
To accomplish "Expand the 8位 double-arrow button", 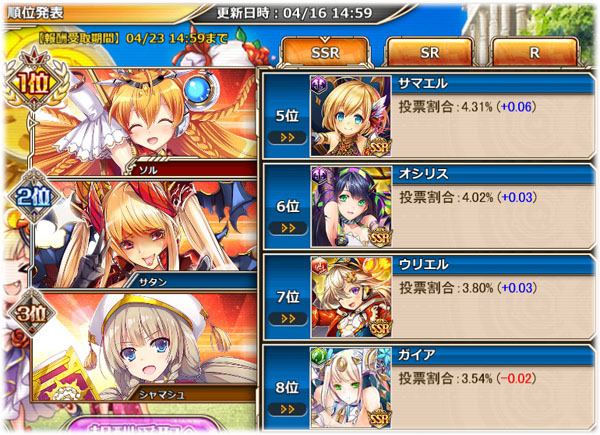I will (x=287, y=409).
